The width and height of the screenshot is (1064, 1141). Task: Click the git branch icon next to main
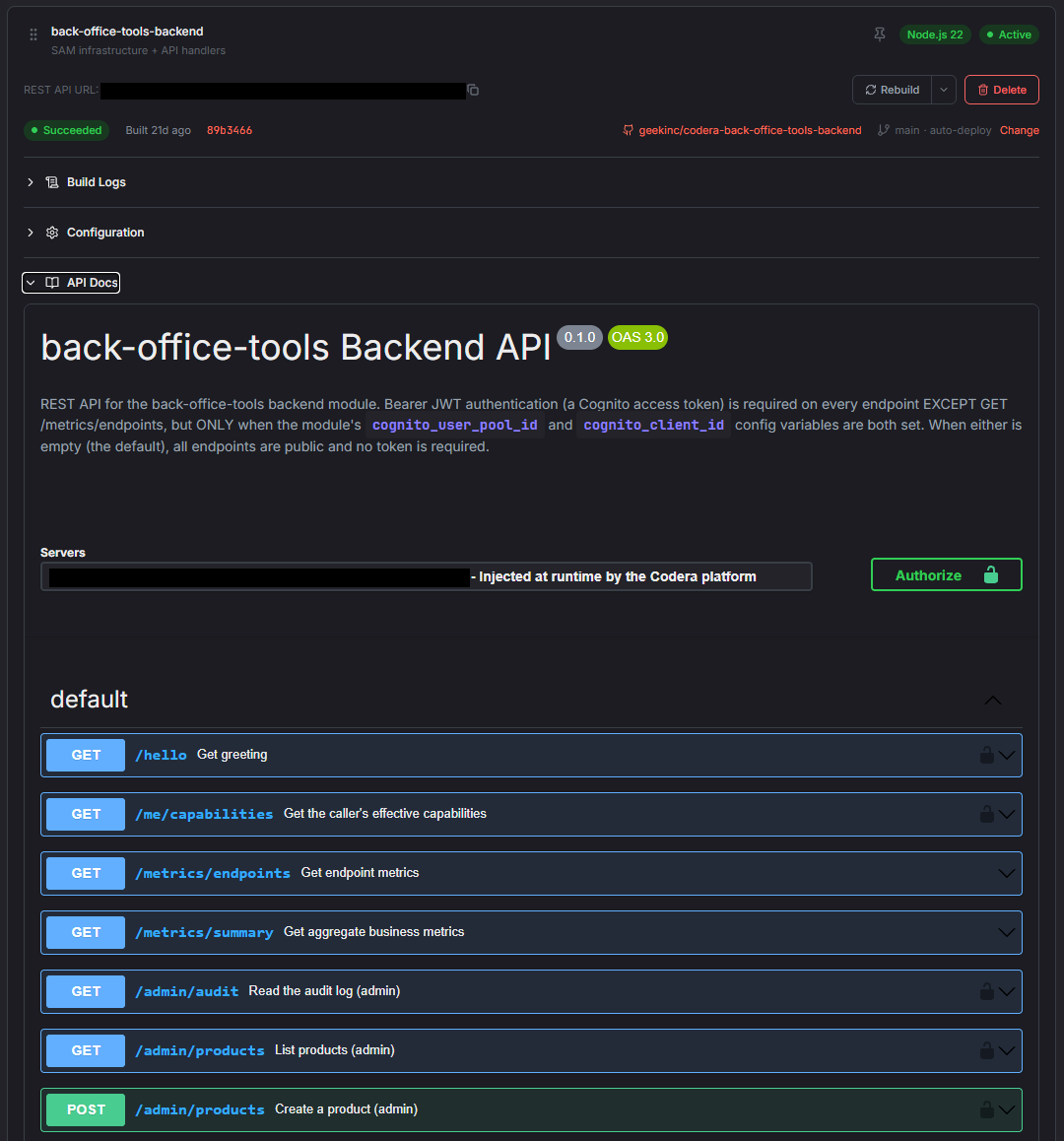coord(883,130)
